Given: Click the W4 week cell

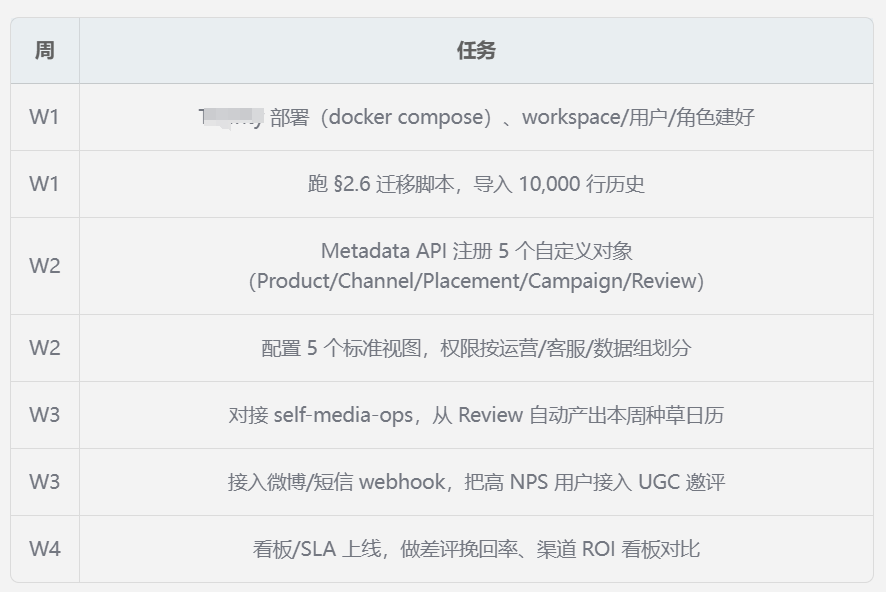Looking at the screenshot, I should tap(45, 549).
